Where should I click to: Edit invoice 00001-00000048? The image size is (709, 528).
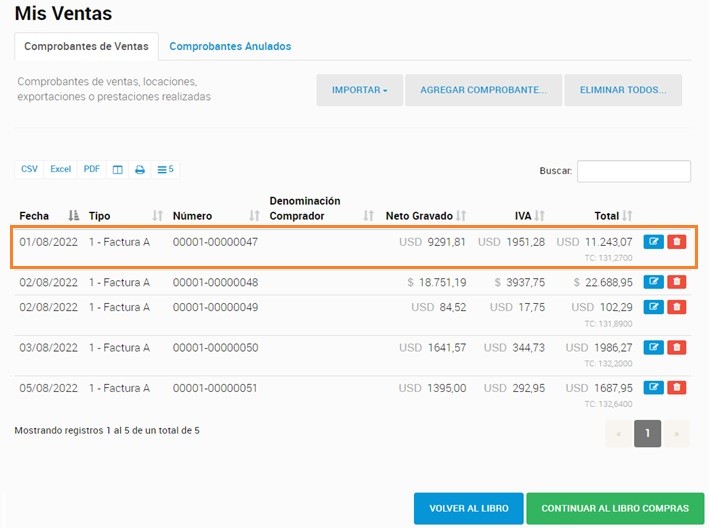tap(653, 282)
